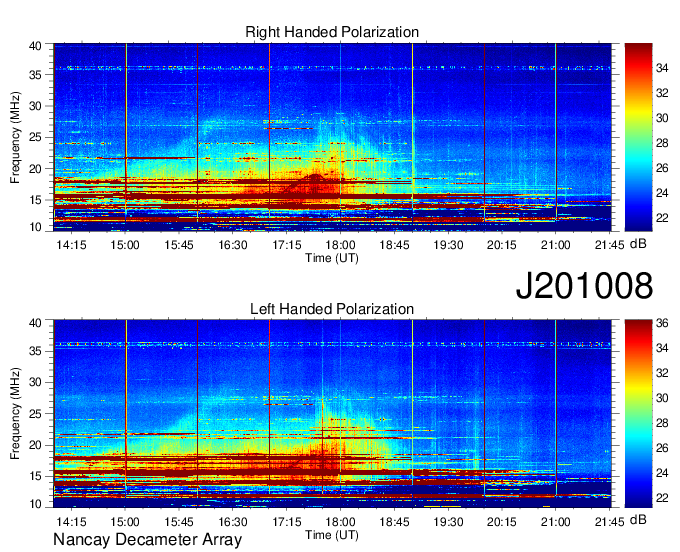Click the dB unit beside the top colorbar
680x552 pixels.
(x=638, y=244)
